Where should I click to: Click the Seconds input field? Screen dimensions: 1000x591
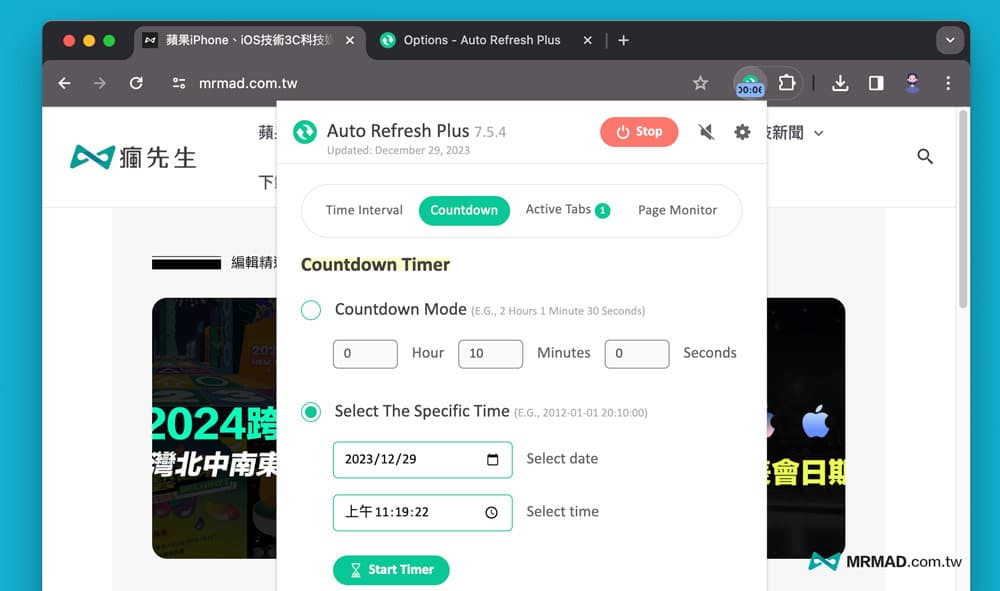(x=636, y=354)
